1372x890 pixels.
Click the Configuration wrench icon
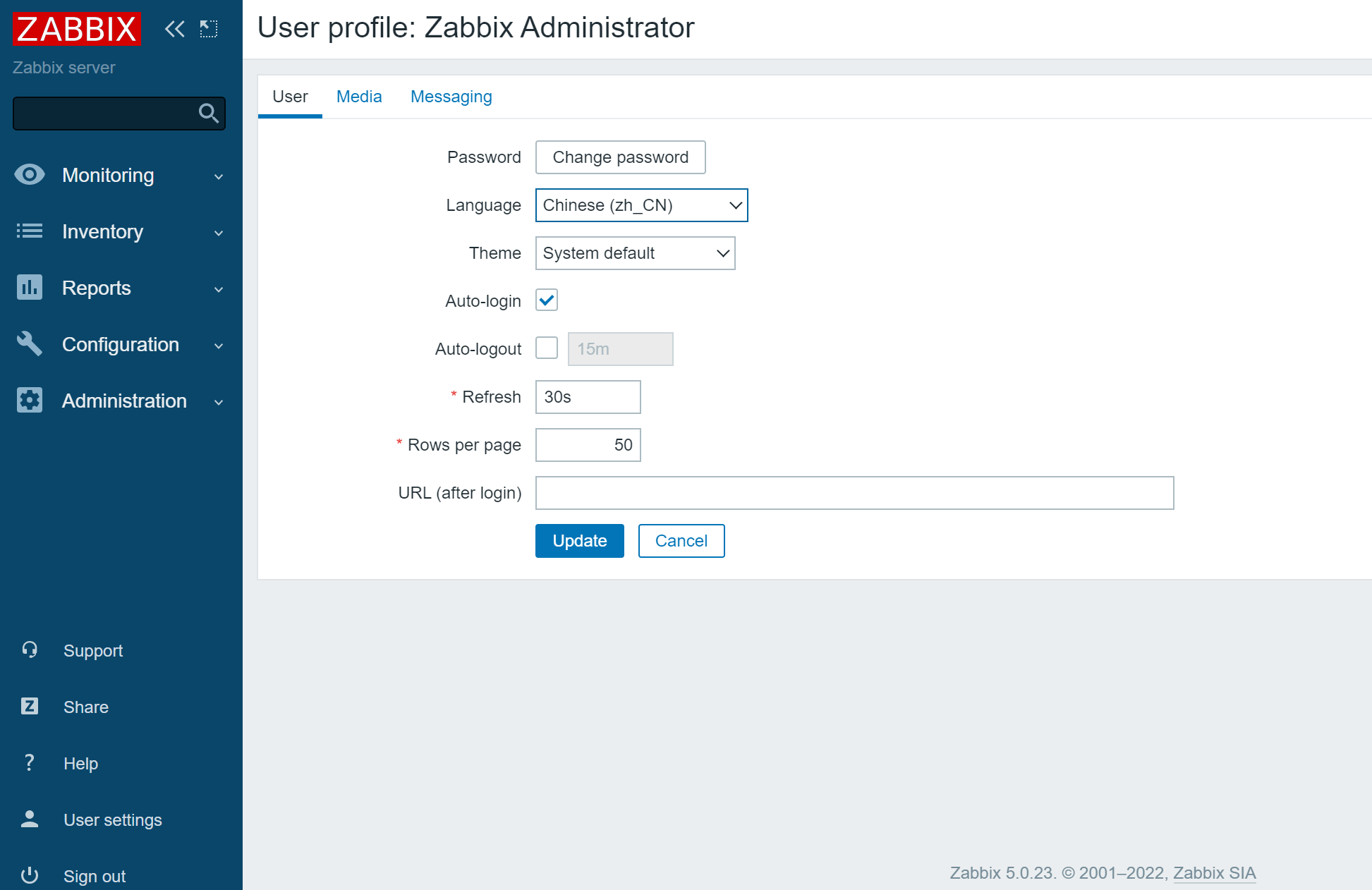[x=30, y=344]
